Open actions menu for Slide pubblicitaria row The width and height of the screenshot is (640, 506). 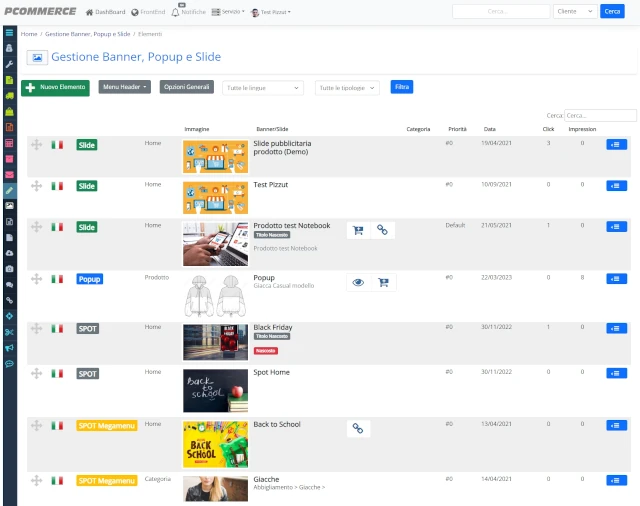tap(616, 144)
